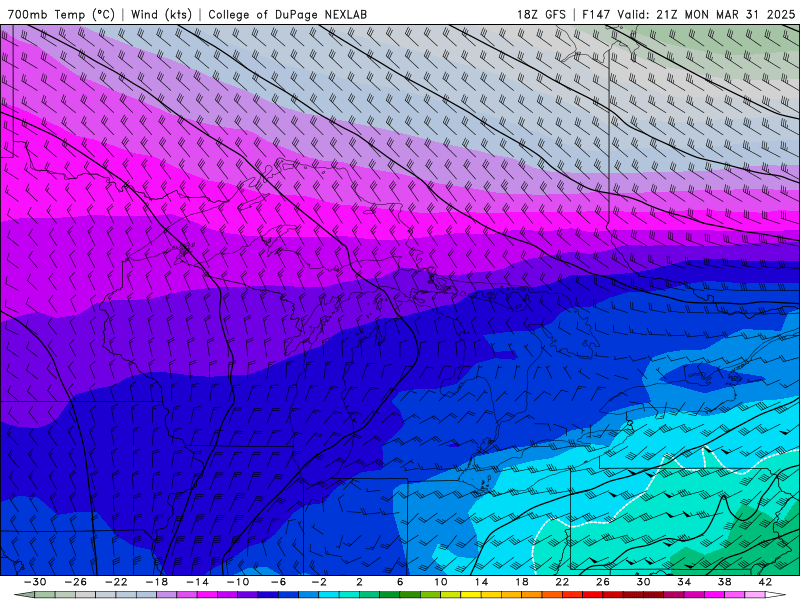
Task: Click the -2 label on the color scale
Action: [x=319, y=582]
